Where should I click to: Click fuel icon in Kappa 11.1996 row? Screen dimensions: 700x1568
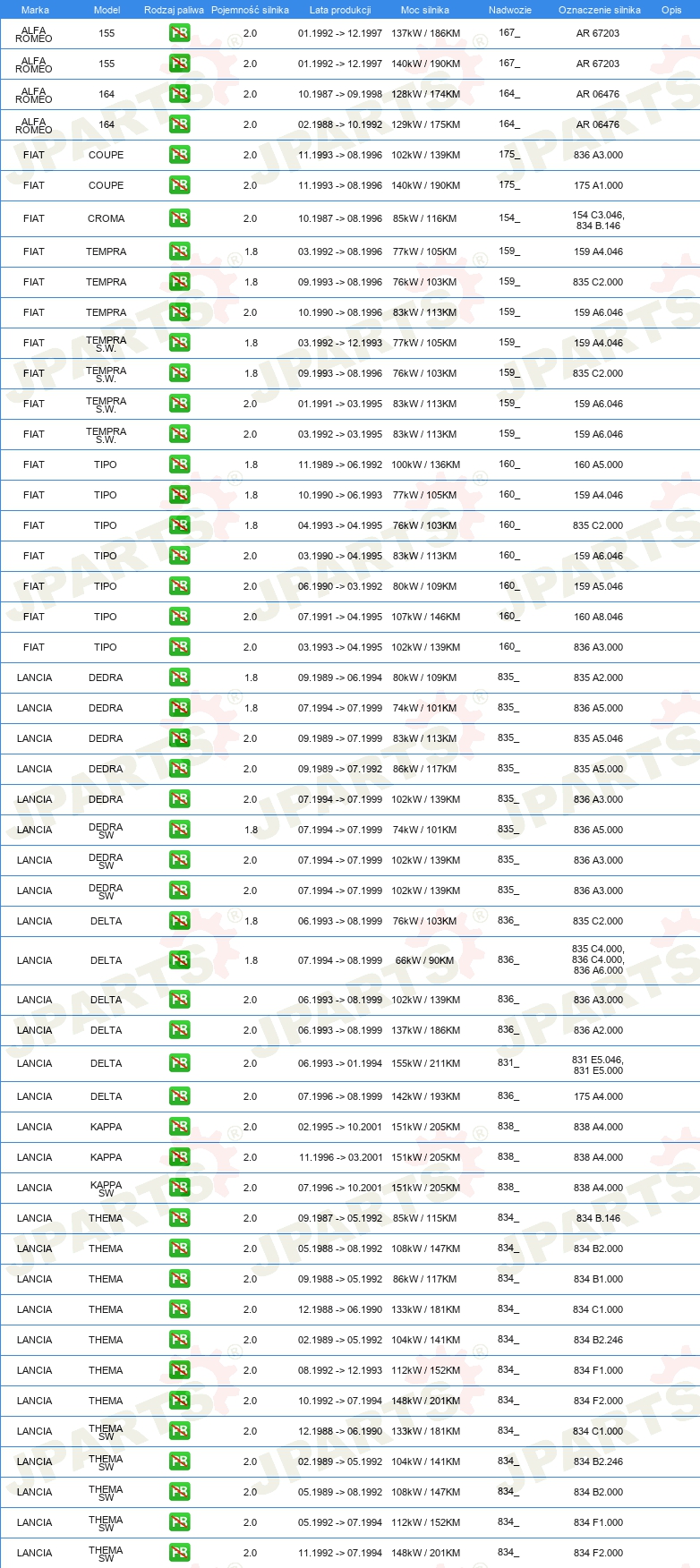tap(179, 1157)
